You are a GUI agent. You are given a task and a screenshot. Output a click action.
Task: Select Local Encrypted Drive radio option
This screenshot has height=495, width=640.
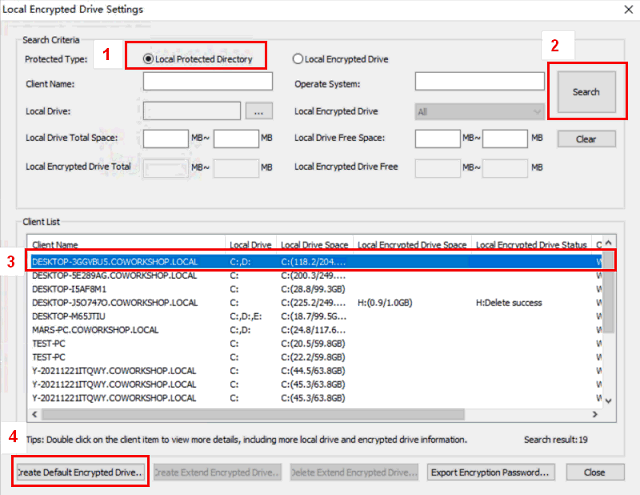click(299, 59)
